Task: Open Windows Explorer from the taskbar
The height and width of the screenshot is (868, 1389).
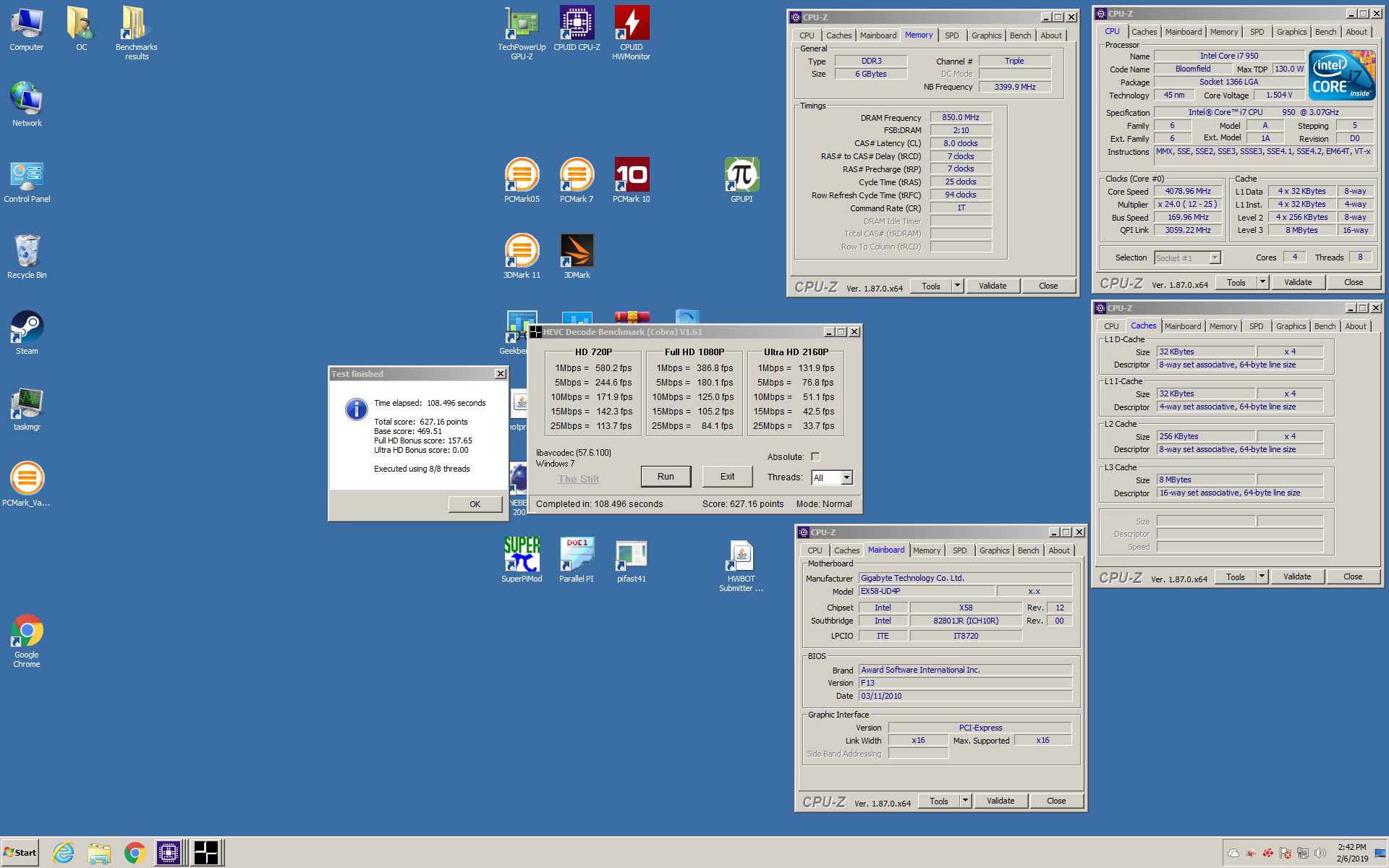Action: coord(99,853)
